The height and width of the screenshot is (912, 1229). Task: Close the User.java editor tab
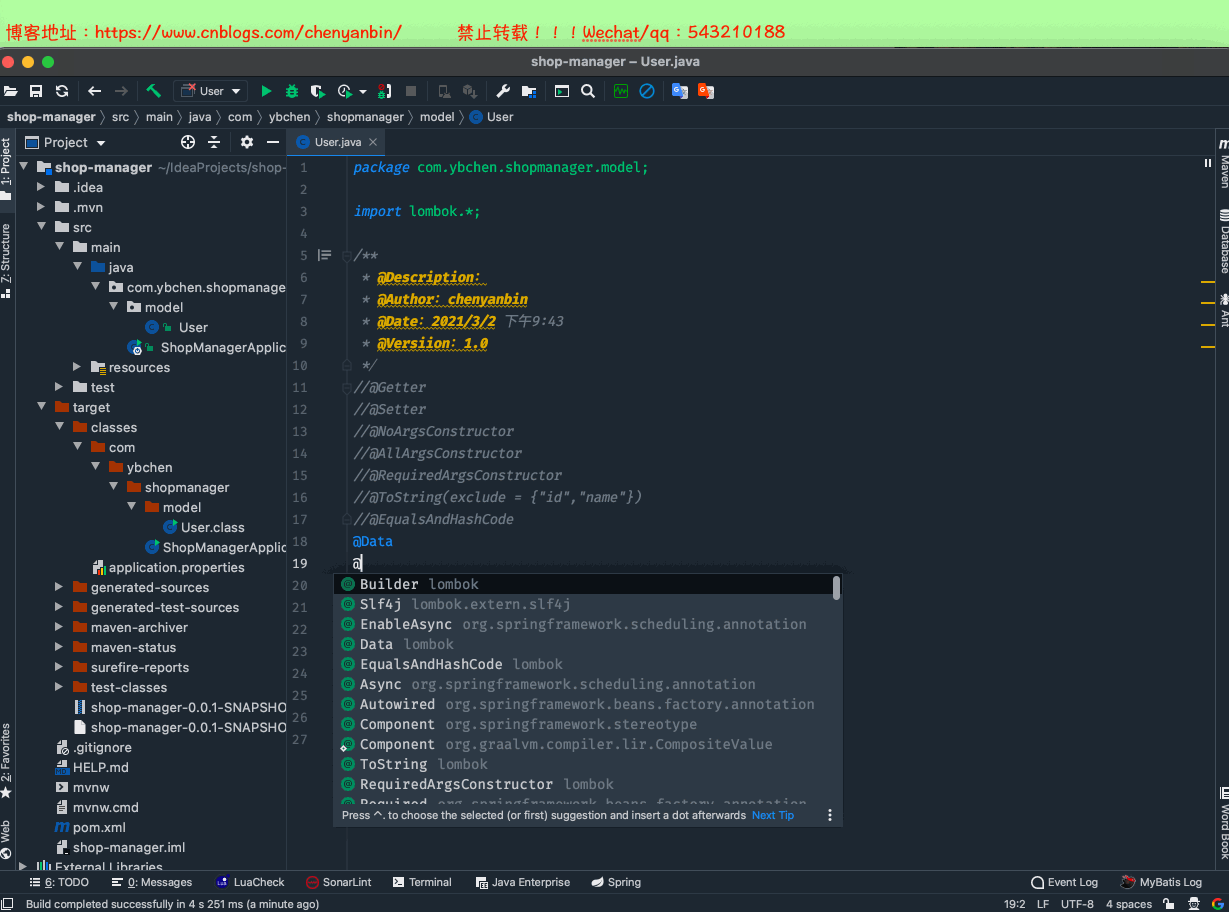pyautogui.click(x=373, y=142)
